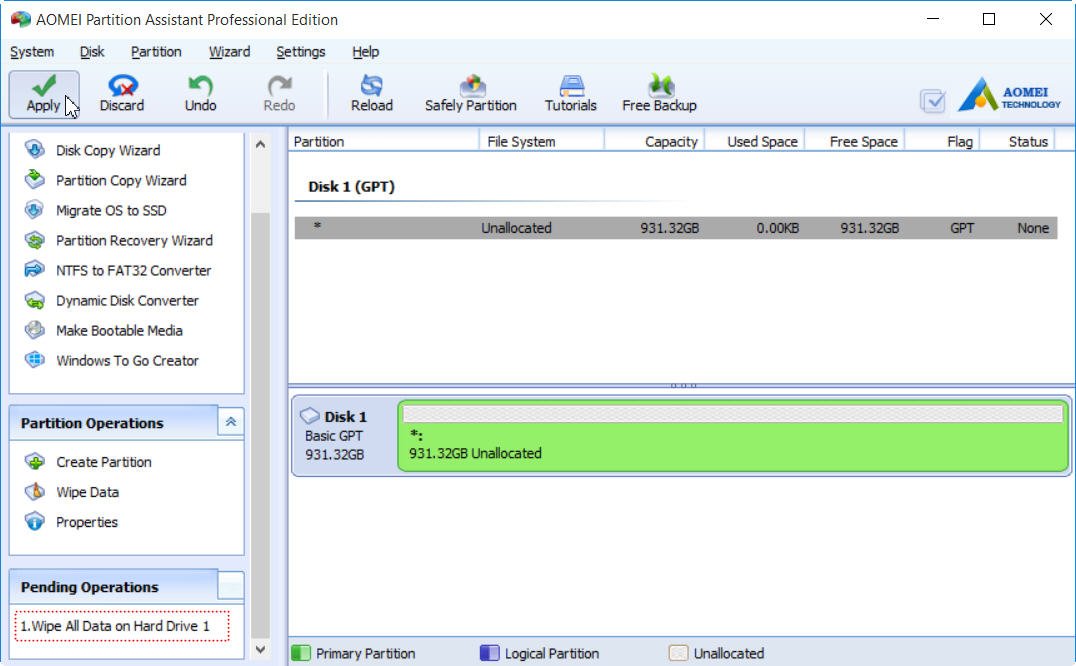This screenshot has width=1076, height=666.
Task: Launch the Free Backup tool
Action: (659, 94)
